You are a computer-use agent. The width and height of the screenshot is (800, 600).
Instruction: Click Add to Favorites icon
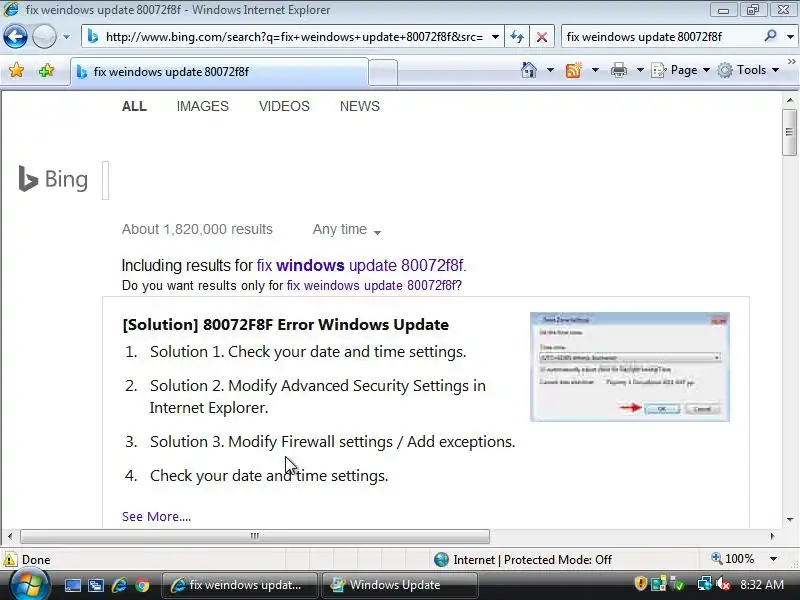[46, 70]
